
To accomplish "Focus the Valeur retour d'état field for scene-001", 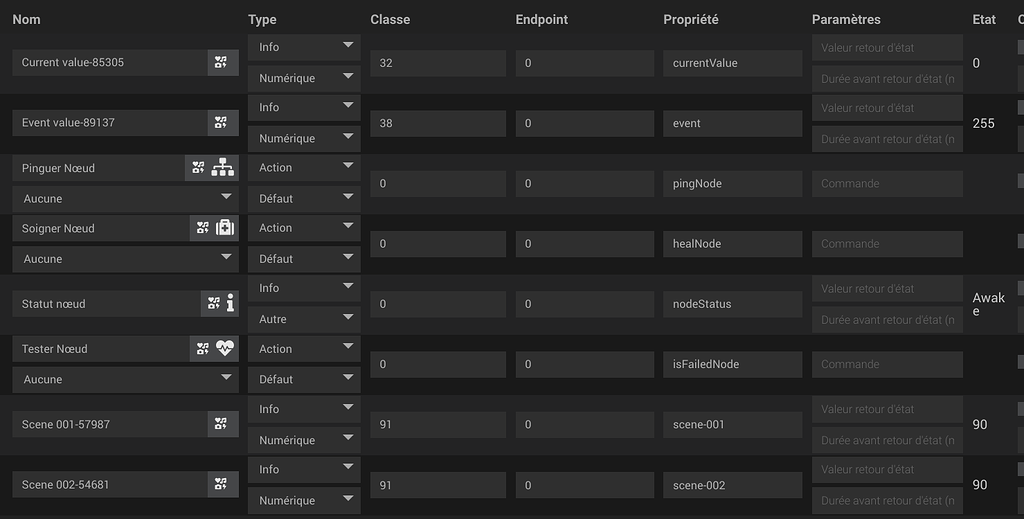I will click(x=886, y=409).
